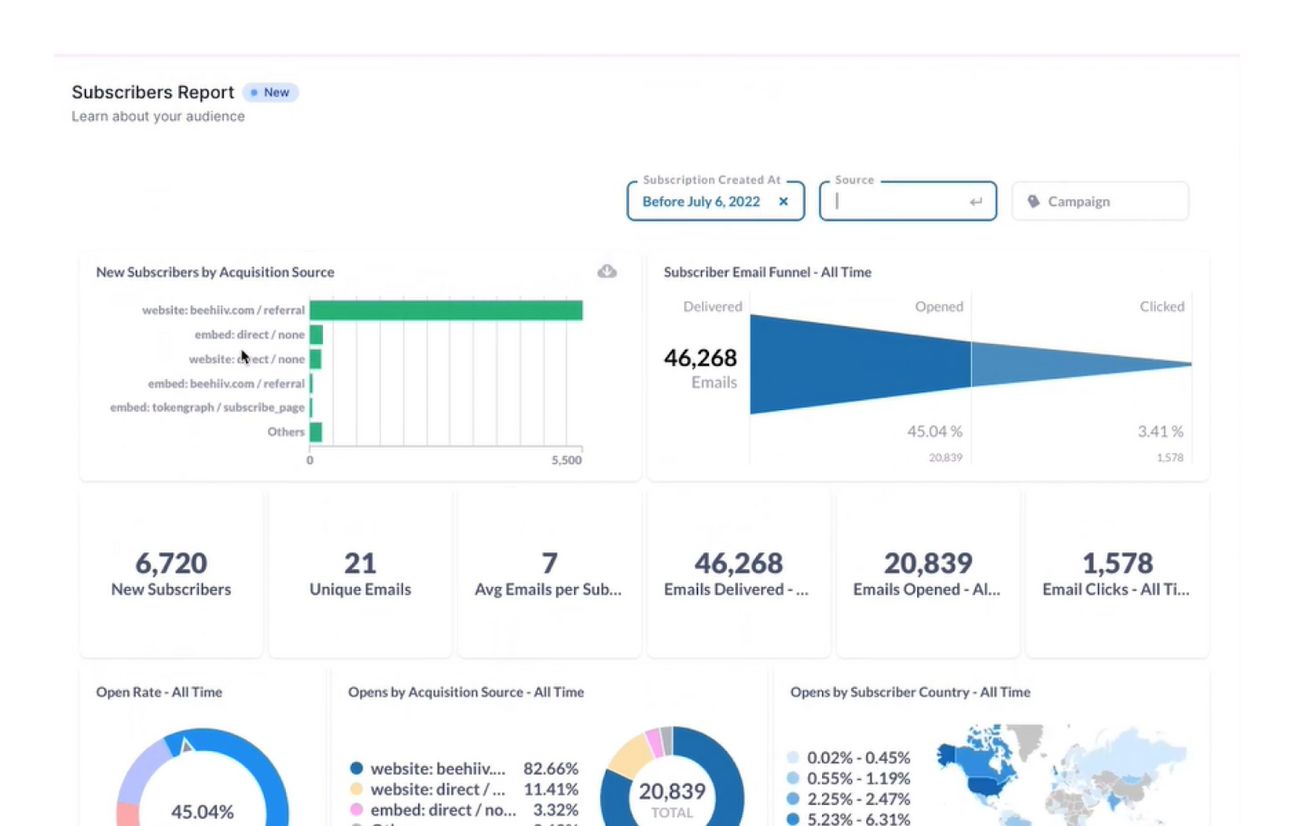Click the New badge beside Subscribers Report
The width and height of the screenshot is (1292, 826).
[x=270, y=92]
